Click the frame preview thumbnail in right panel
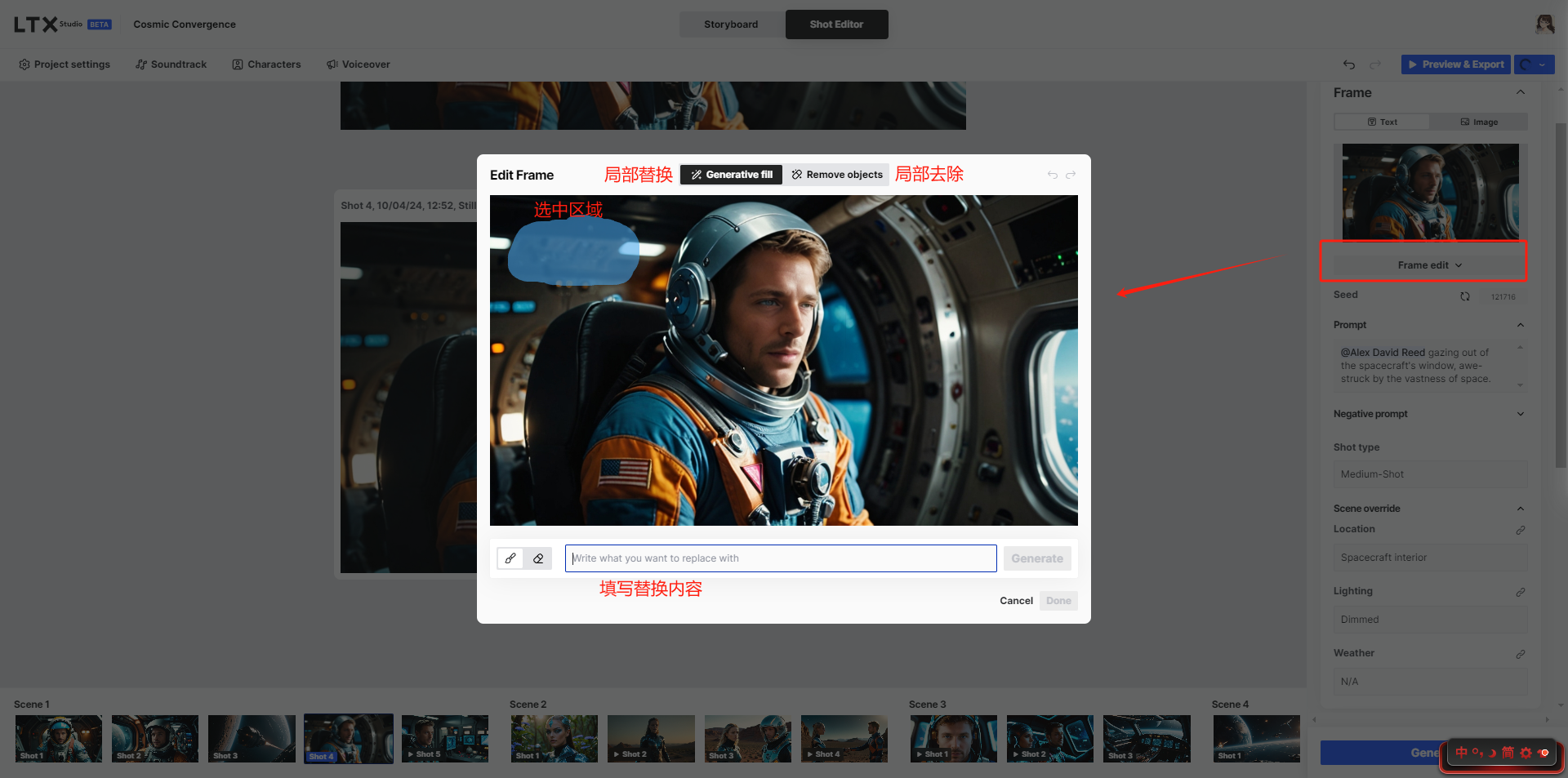This screenshot has width=1568, height=778. (1430, 192)
